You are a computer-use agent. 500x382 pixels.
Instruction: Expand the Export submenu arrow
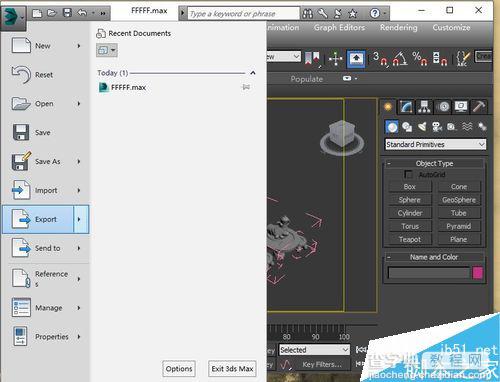coord(81,219)
